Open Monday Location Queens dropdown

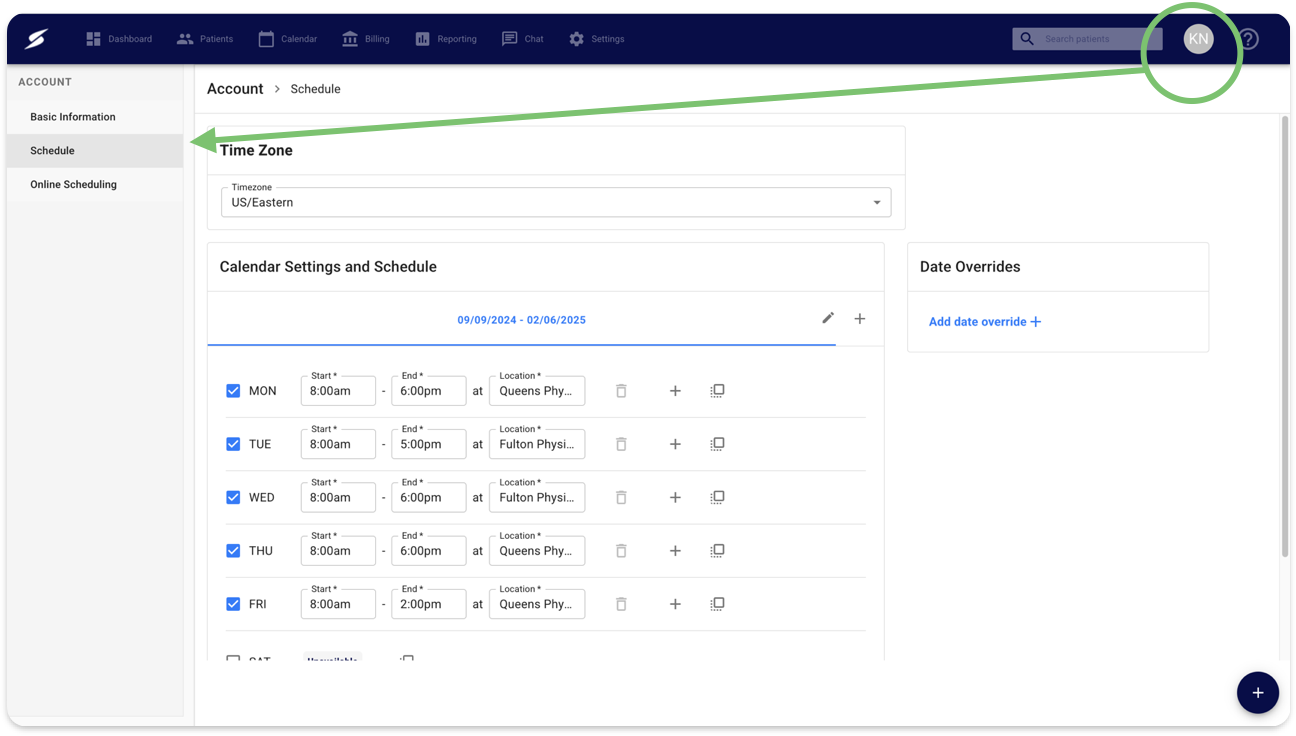point(537,391)
